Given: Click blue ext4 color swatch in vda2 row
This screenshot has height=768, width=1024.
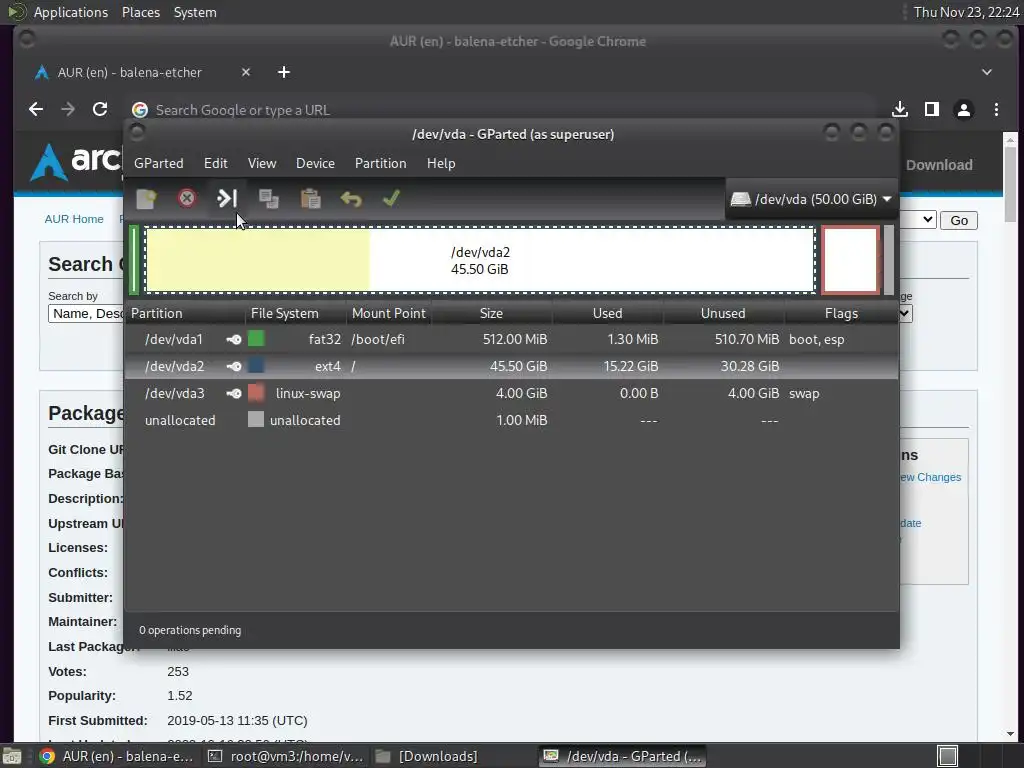Looking at the screenshot, I should (256, 365).
